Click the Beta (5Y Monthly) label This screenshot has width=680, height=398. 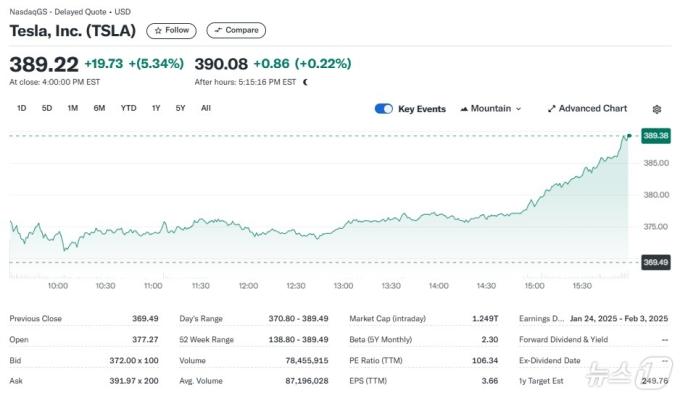click(381, 339)
